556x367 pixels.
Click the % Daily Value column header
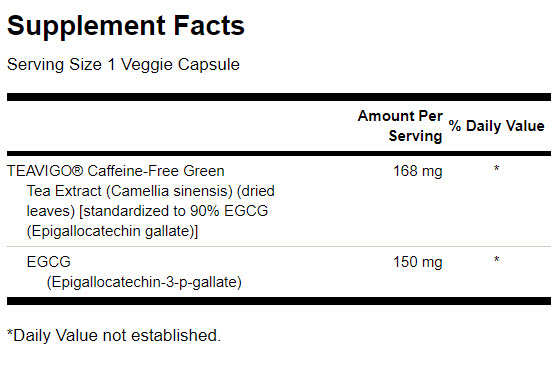pyautogui.click(x=496, y=126)
